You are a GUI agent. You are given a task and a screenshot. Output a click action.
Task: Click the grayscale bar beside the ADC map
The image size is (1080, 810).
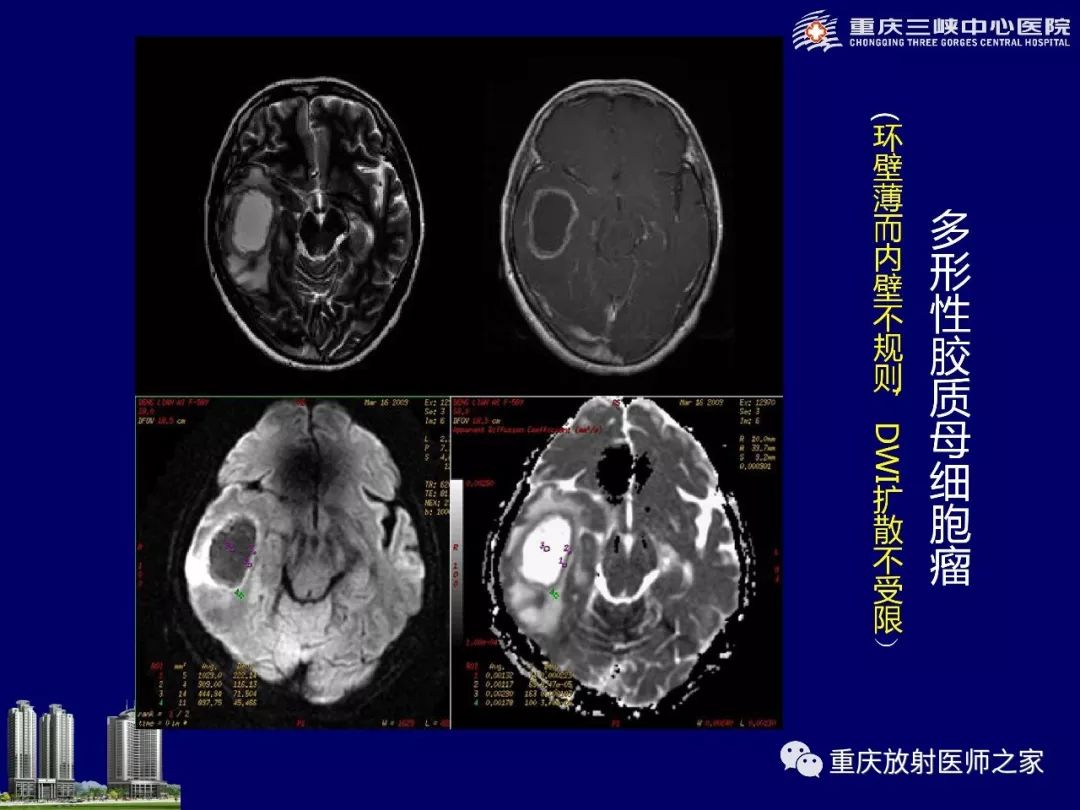point(456,561)
